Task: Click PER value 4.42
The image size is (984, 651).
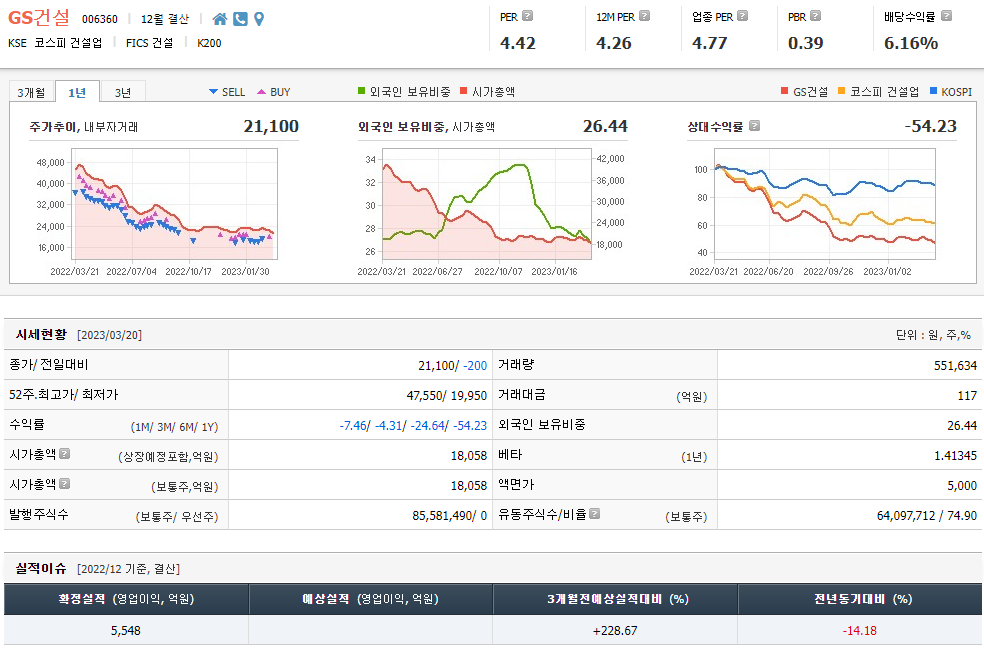Action: pyautogui.click(x=518, y=43)
